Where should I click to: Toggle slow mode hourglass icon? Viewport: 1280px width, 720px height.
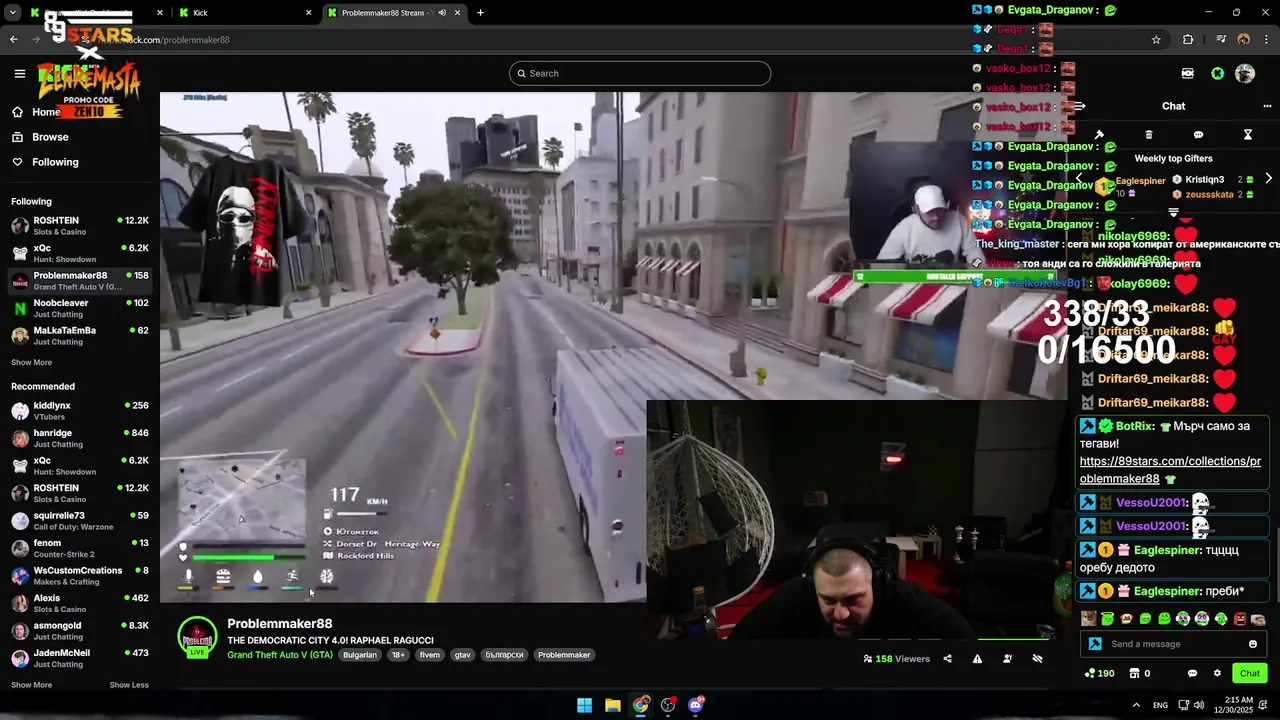click(1248, 135)
